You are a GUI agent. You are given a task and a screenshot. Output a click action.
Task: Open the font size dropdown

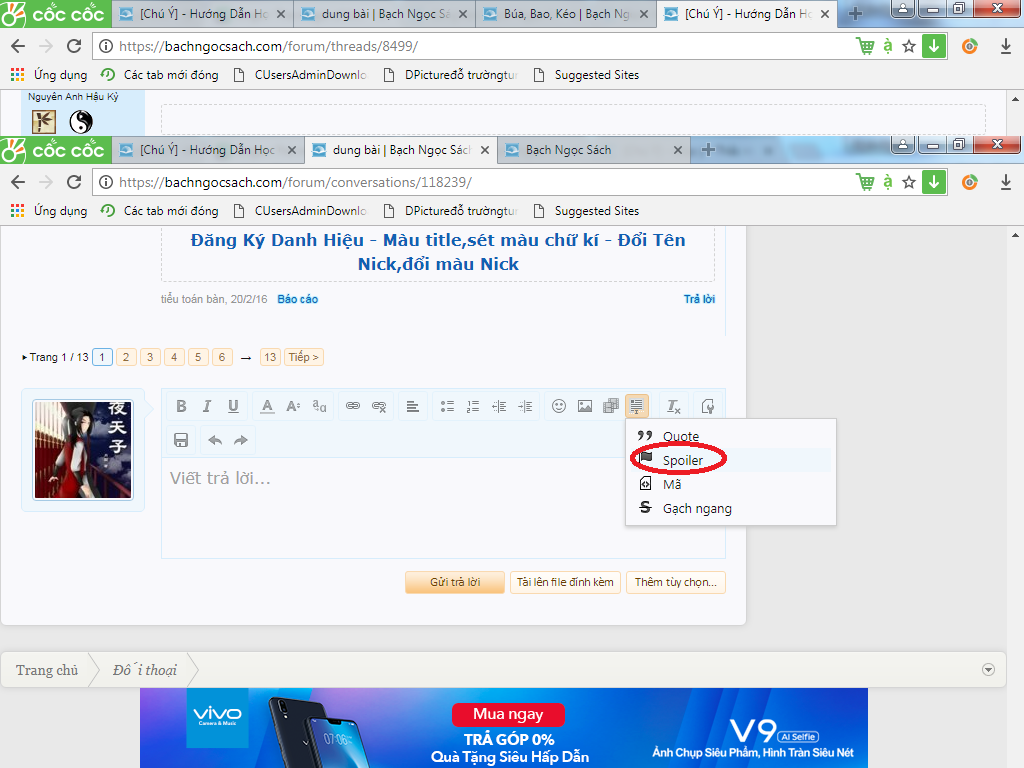(293, 406)
